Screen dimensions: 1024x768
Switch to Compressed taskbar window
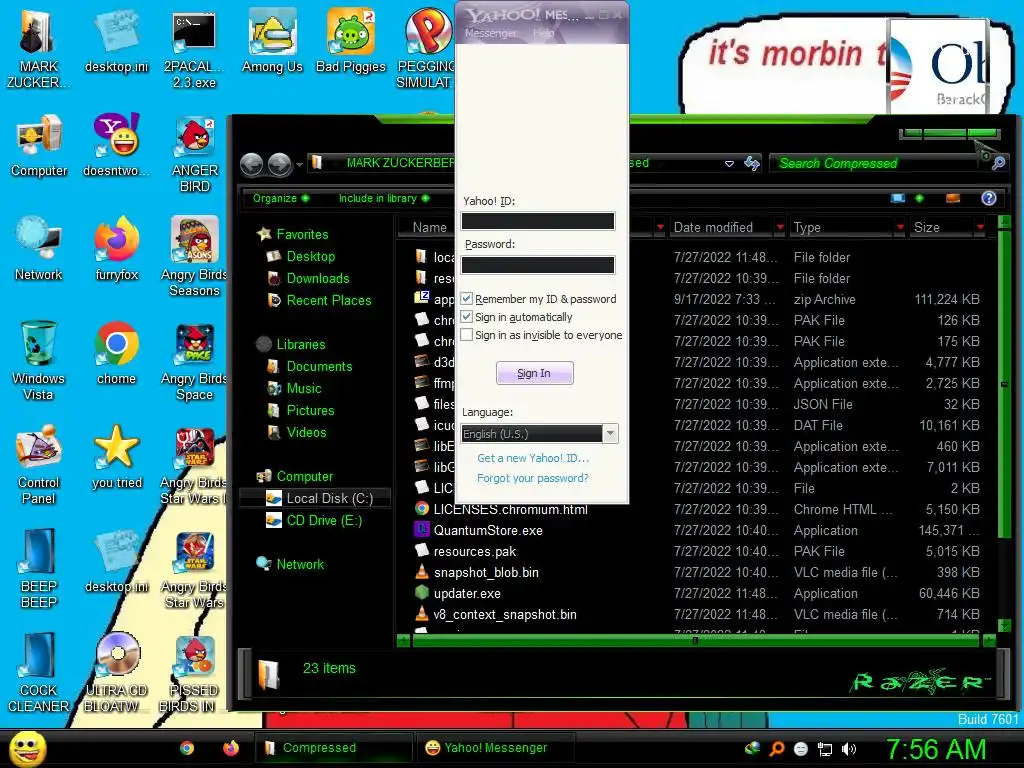[x=335, y=748]
